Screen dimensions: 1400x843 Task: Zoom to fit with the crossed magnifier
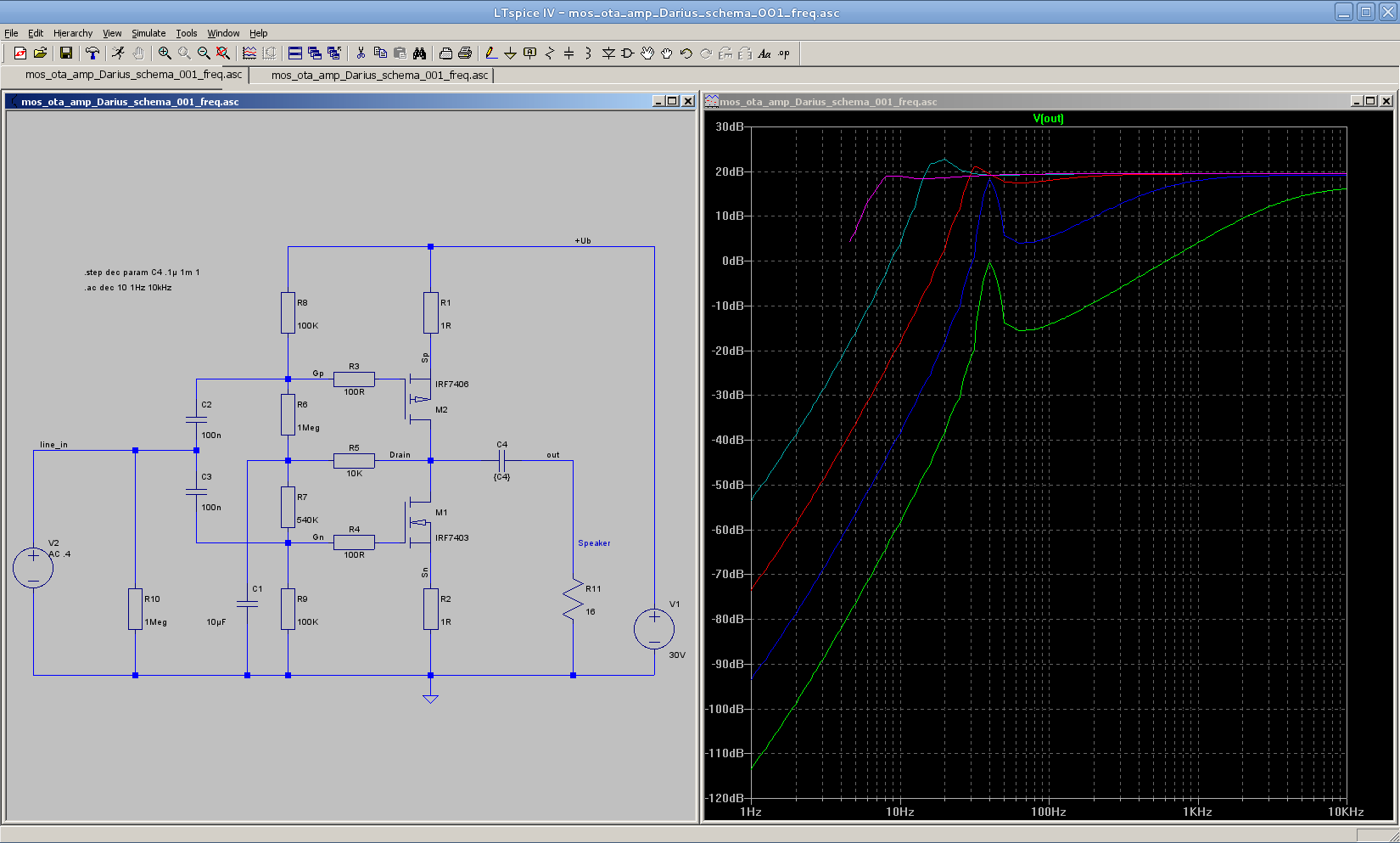223,53
